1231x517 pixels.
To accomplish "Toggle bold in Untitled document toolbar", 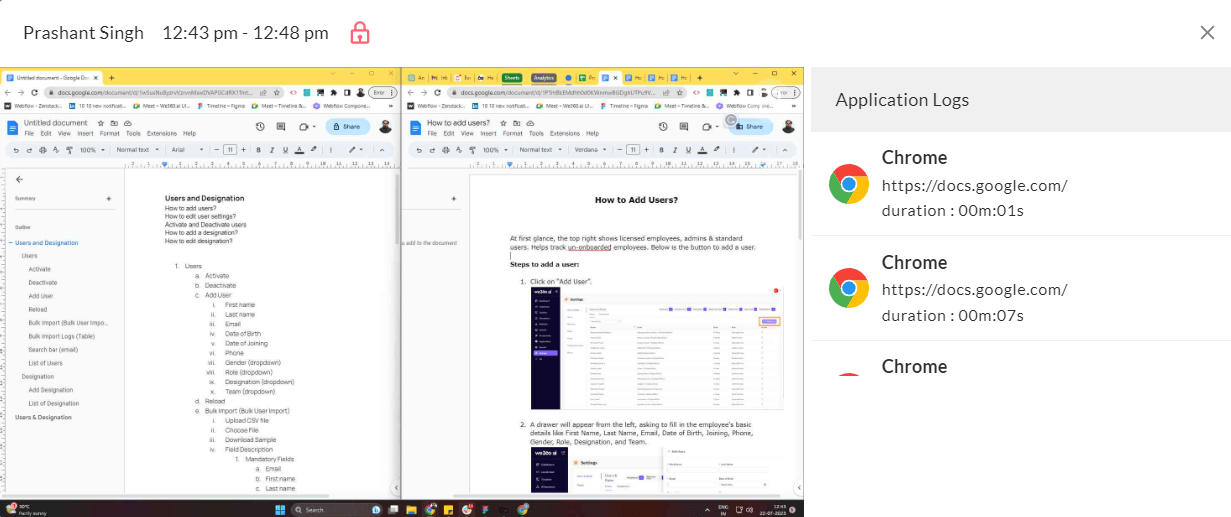I will coord(258,150).
